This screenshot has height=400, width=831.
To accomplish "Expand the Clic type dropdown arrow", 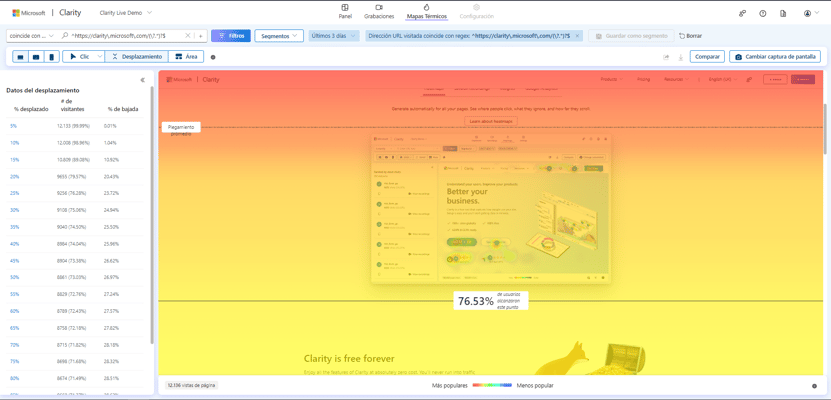I will click(x=100, y=57).
